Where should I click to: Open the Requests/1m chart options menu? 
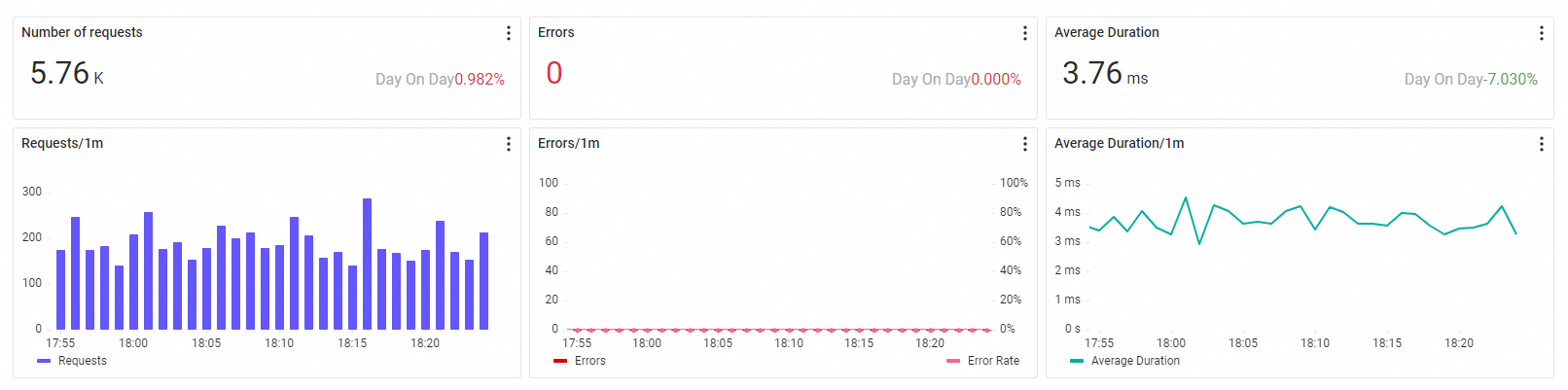(508, 144)
